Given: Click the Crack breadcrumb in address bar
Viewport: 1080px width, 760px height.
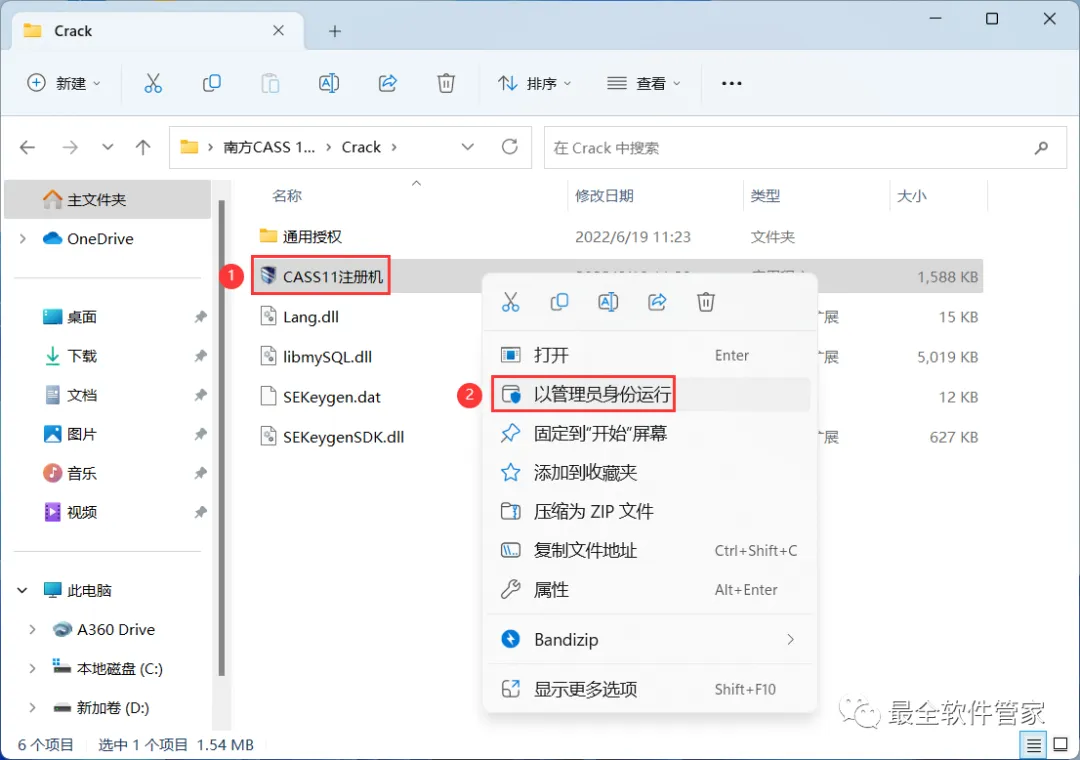Looking at the screenshot, I should (361, 147).
